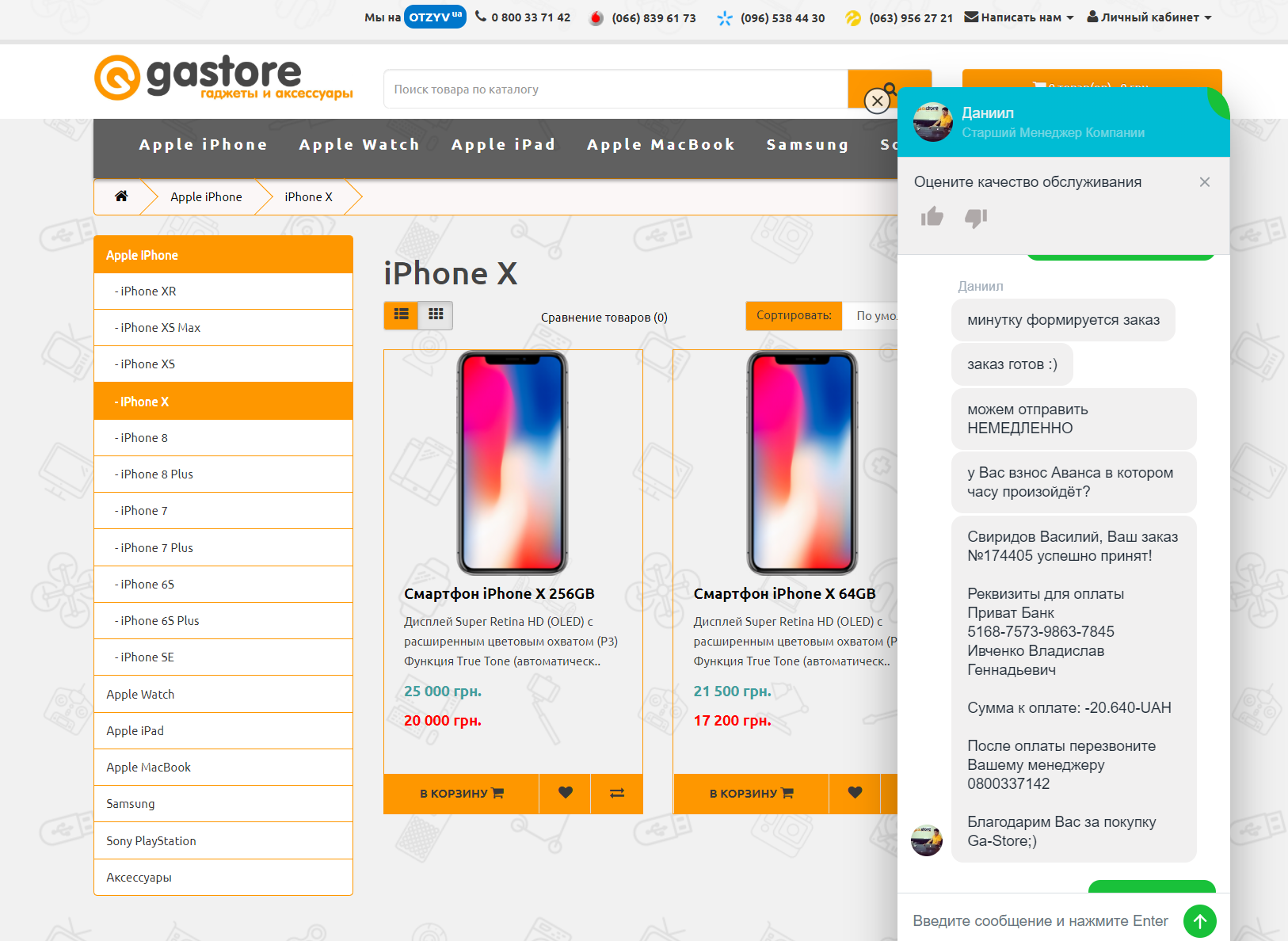1288x941 pixels.
Task: Focus the catalog search field
Action: click(x=615, y=90)
